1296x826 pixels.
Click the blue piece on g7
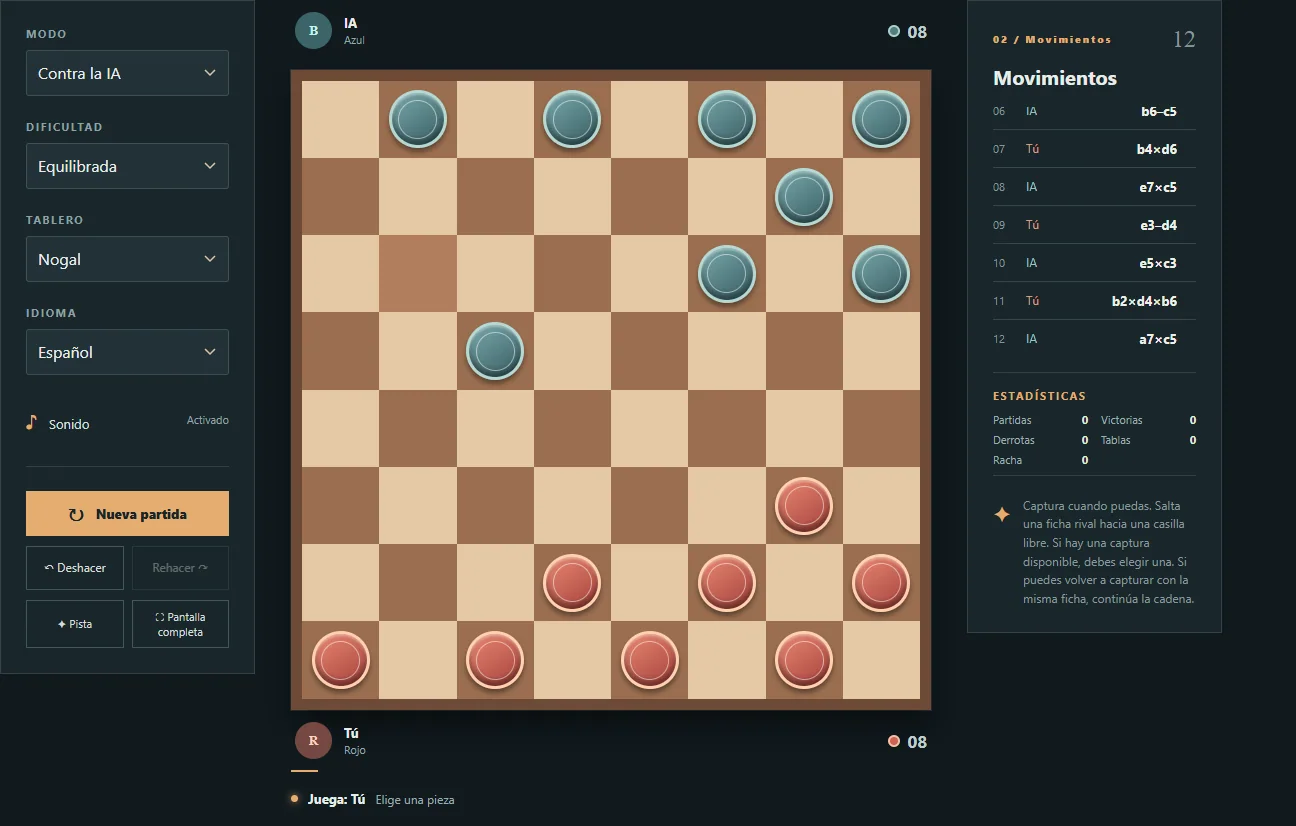click(x=804, y=197)
